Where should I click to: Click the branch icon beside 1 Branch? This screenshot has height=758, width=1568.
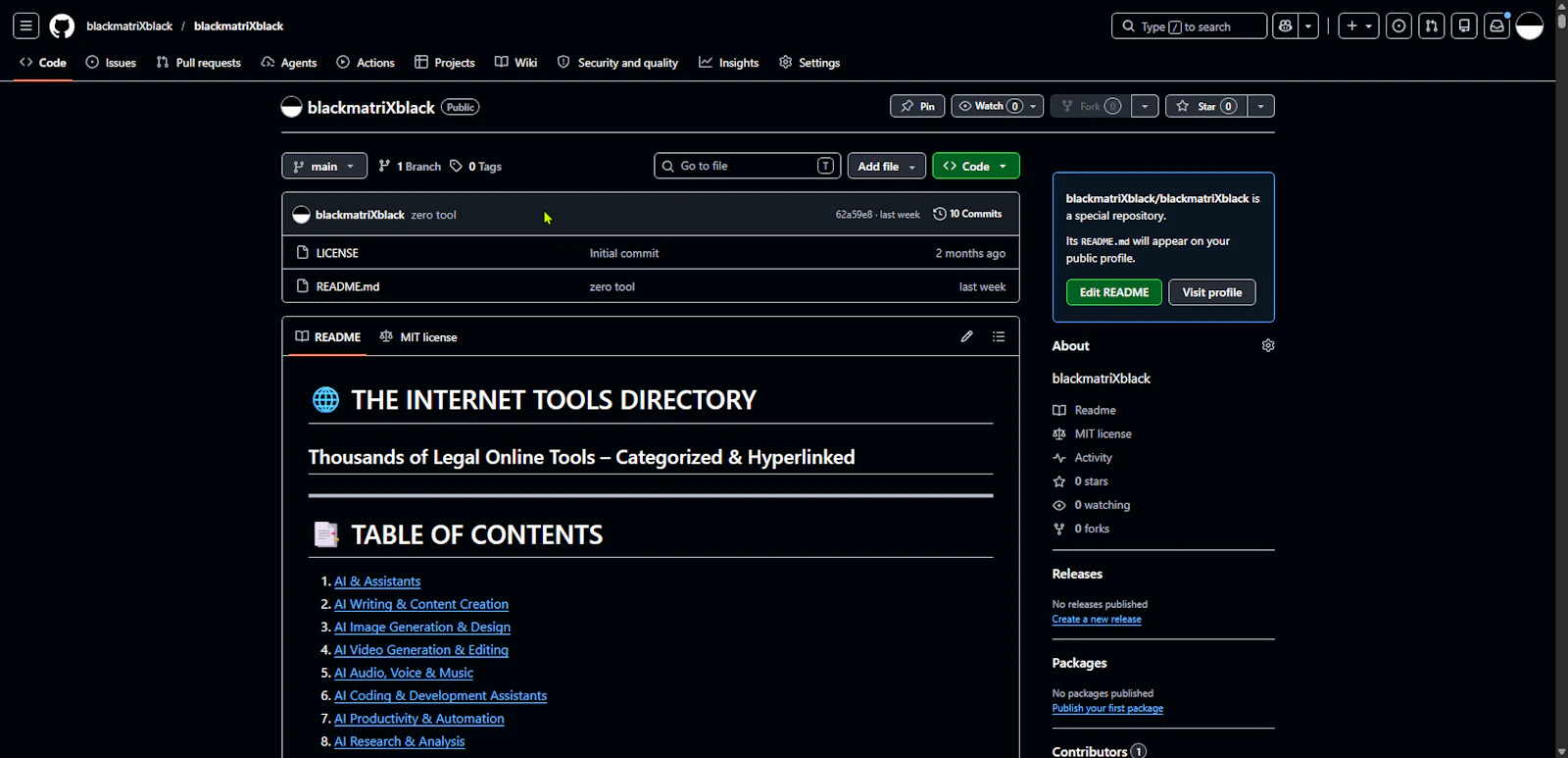tap(384, 167)
